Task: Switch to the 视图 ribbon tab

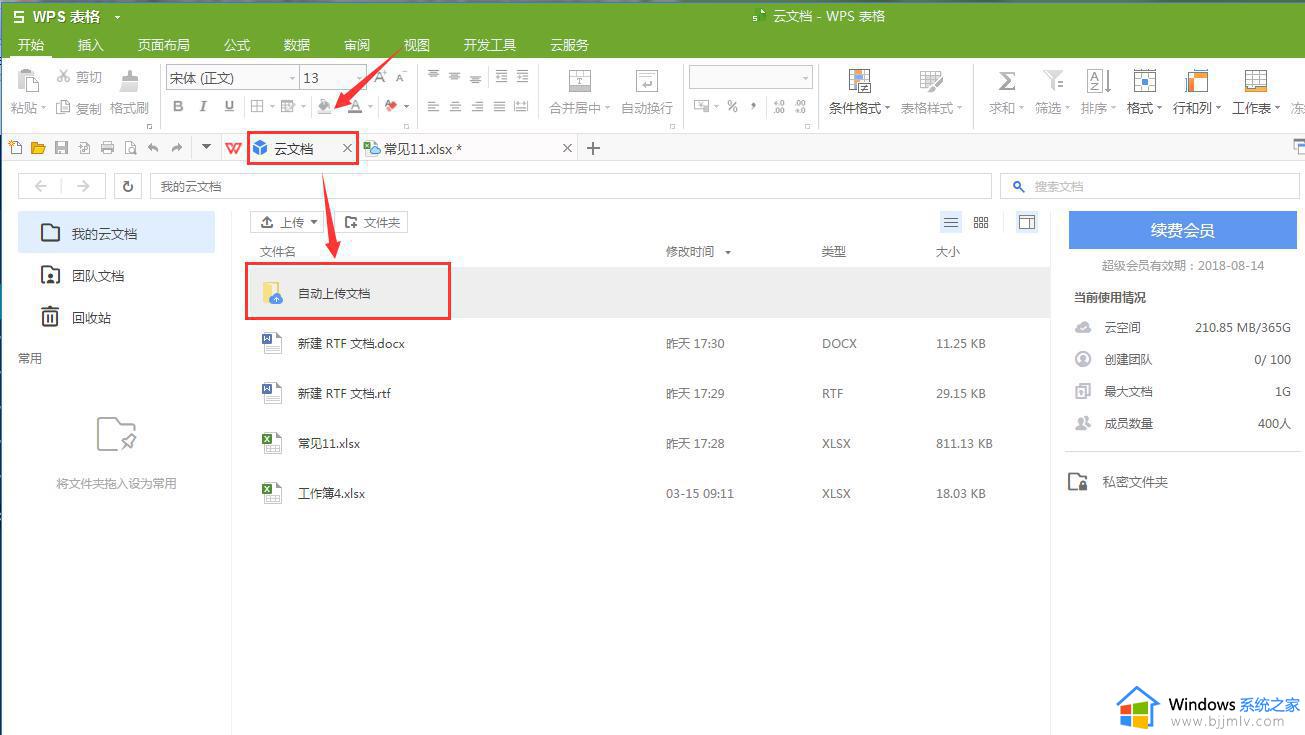Action: click(417, 45)
